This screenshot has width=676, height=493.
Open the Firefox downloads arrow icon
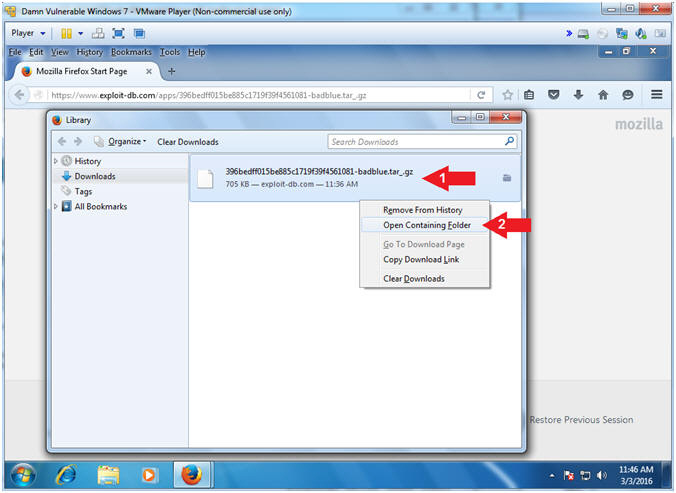578,95
